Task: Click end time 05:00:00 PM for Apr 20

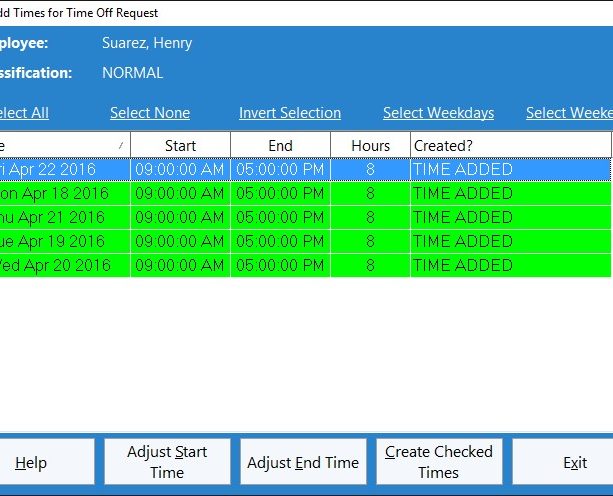Action: pos(280,265)
